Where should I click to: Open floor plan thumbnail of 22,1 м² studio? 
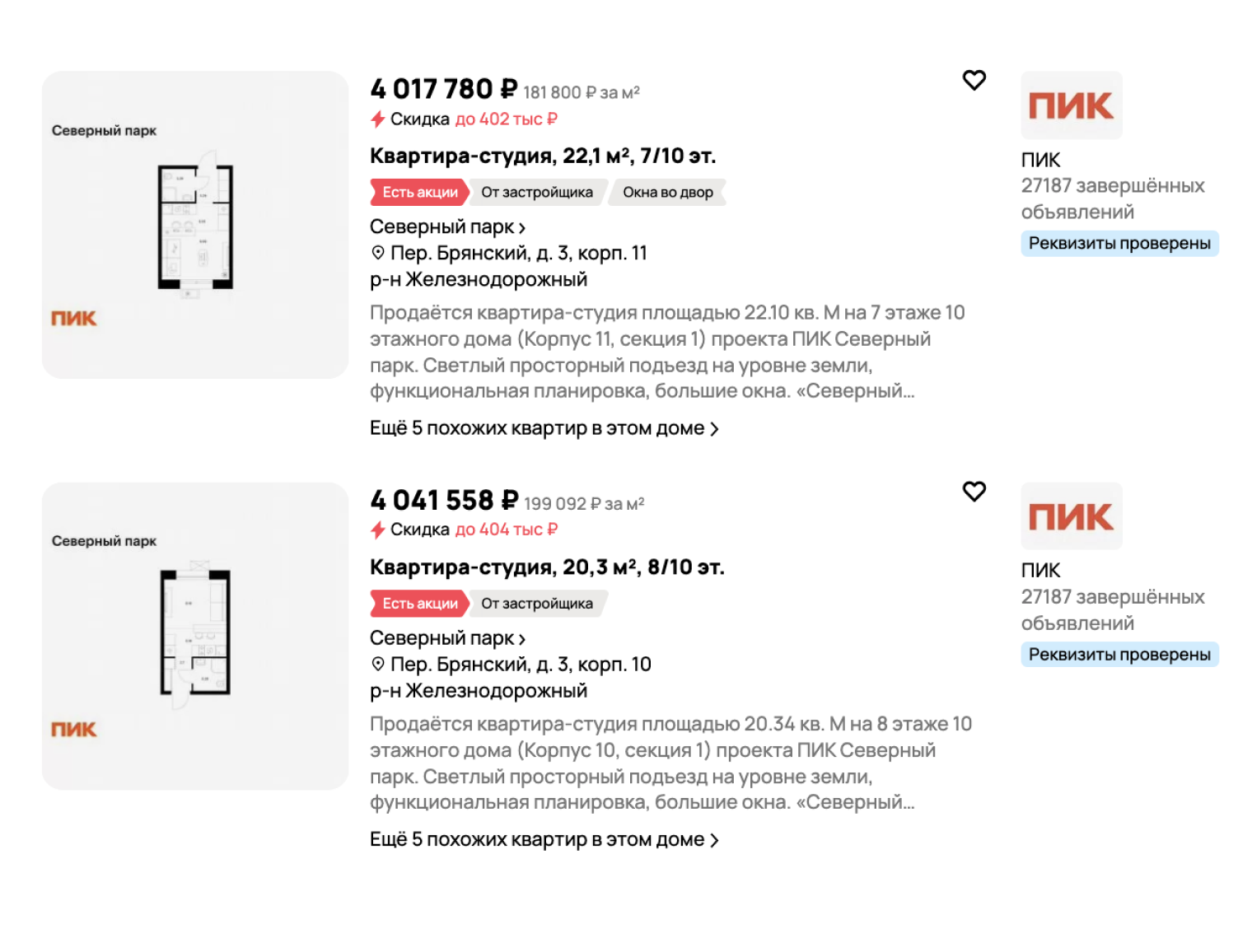pos(195,225)
